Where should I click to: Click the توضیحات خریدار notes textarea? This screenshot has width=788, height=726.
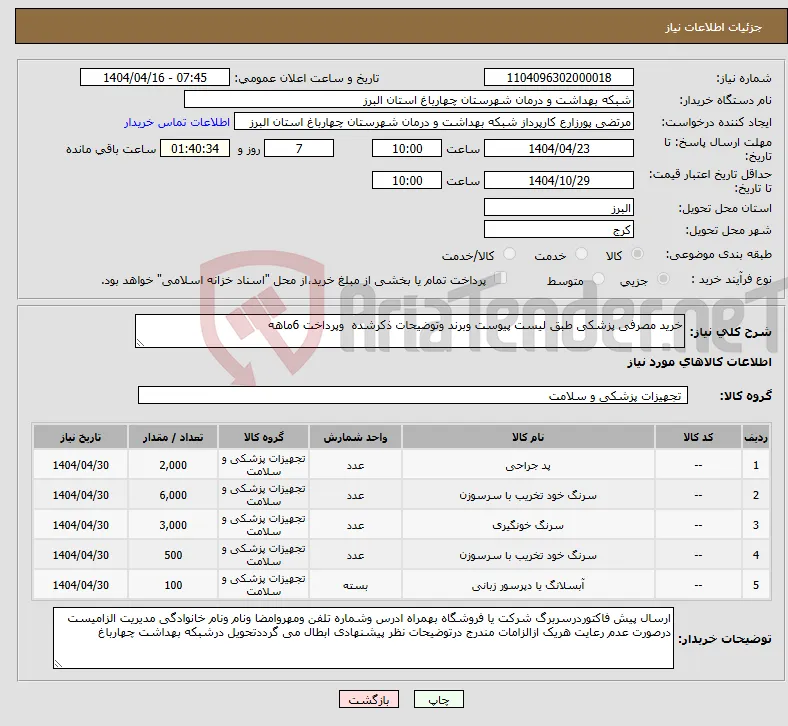(363, 638)
